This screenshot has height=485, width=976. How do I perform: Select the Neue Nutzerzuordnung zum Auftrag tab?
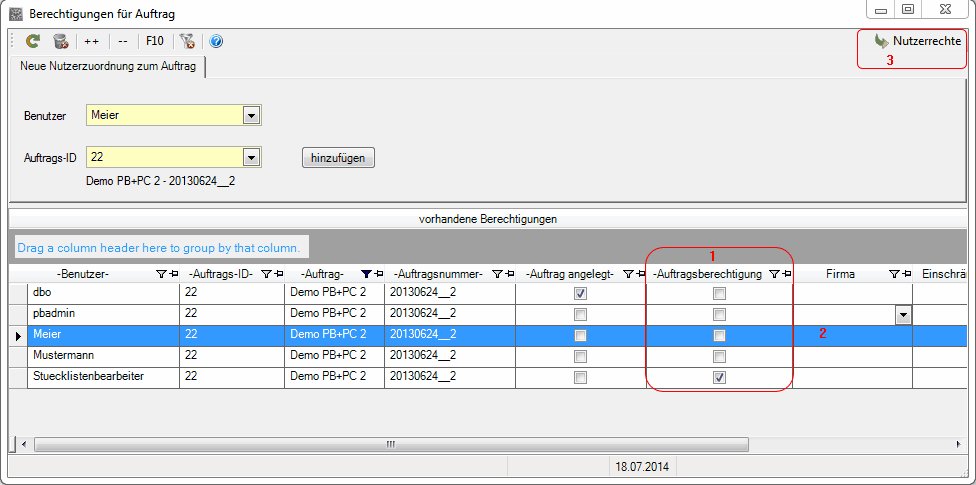(x=108, y=67)
